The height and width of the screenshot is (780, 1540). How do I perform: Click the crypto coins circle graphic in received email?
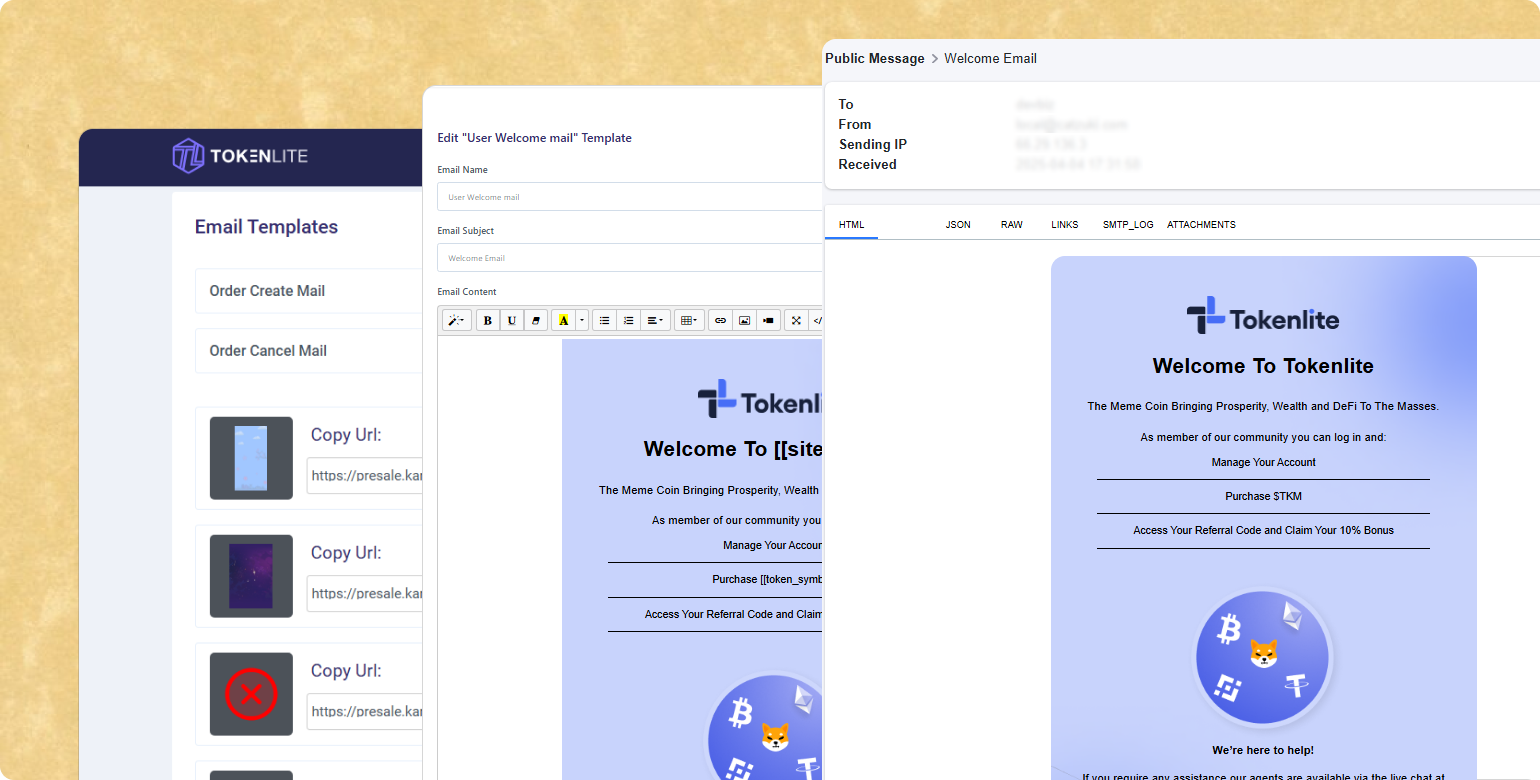pyautogui.click(x=1263, y=657)
